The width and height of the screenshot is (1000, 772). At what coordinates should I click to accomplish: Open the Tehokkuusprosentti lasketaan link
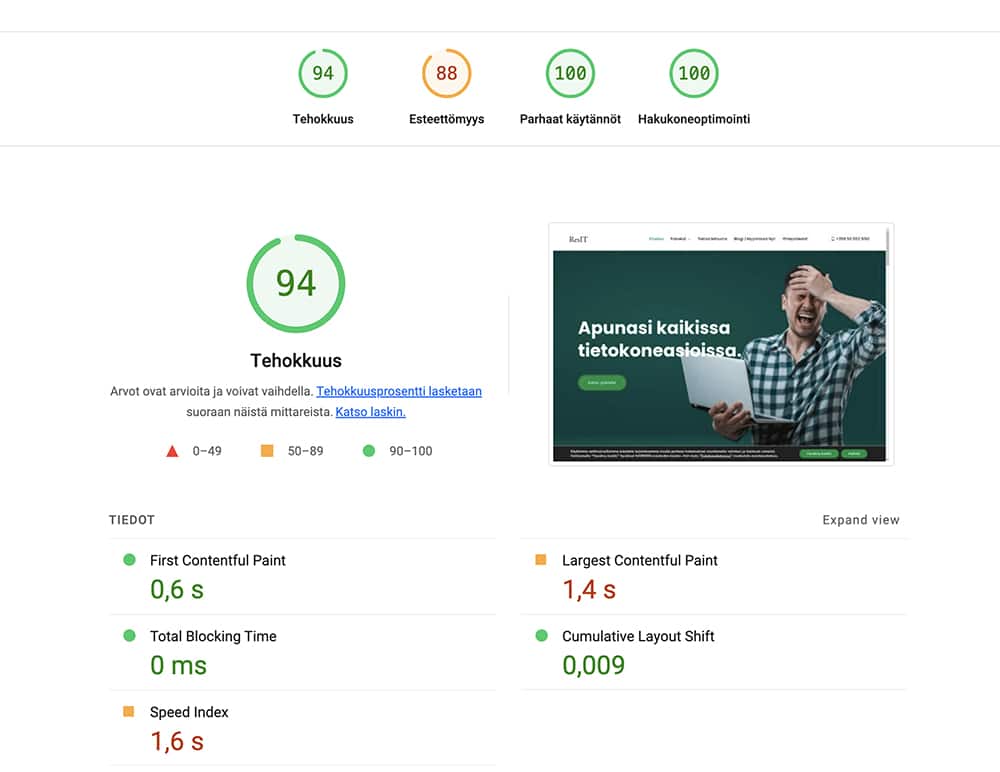[x=399, y=392]
